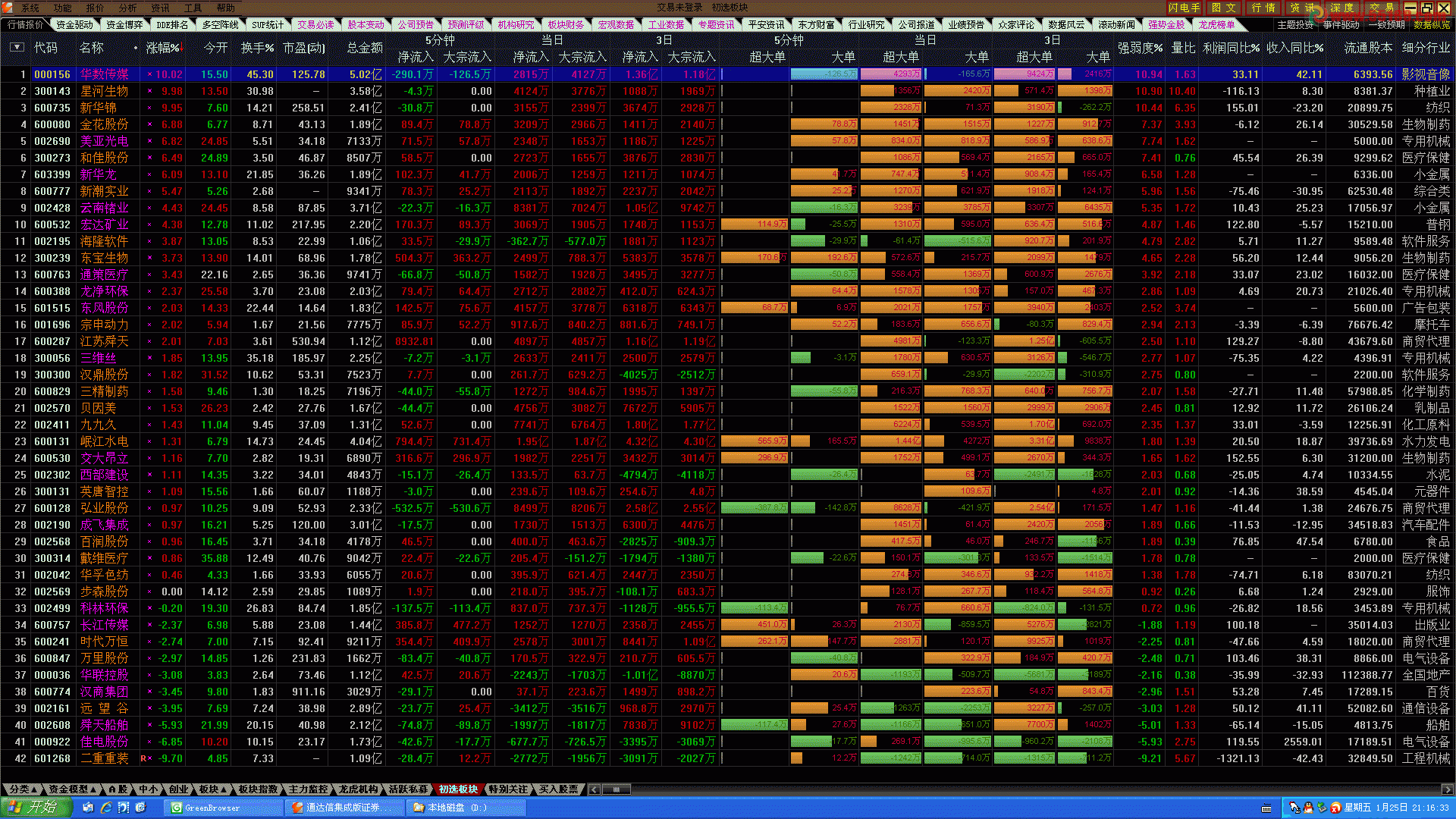
Task: Sort by the 总金额 column header
Action: point(365,48)
